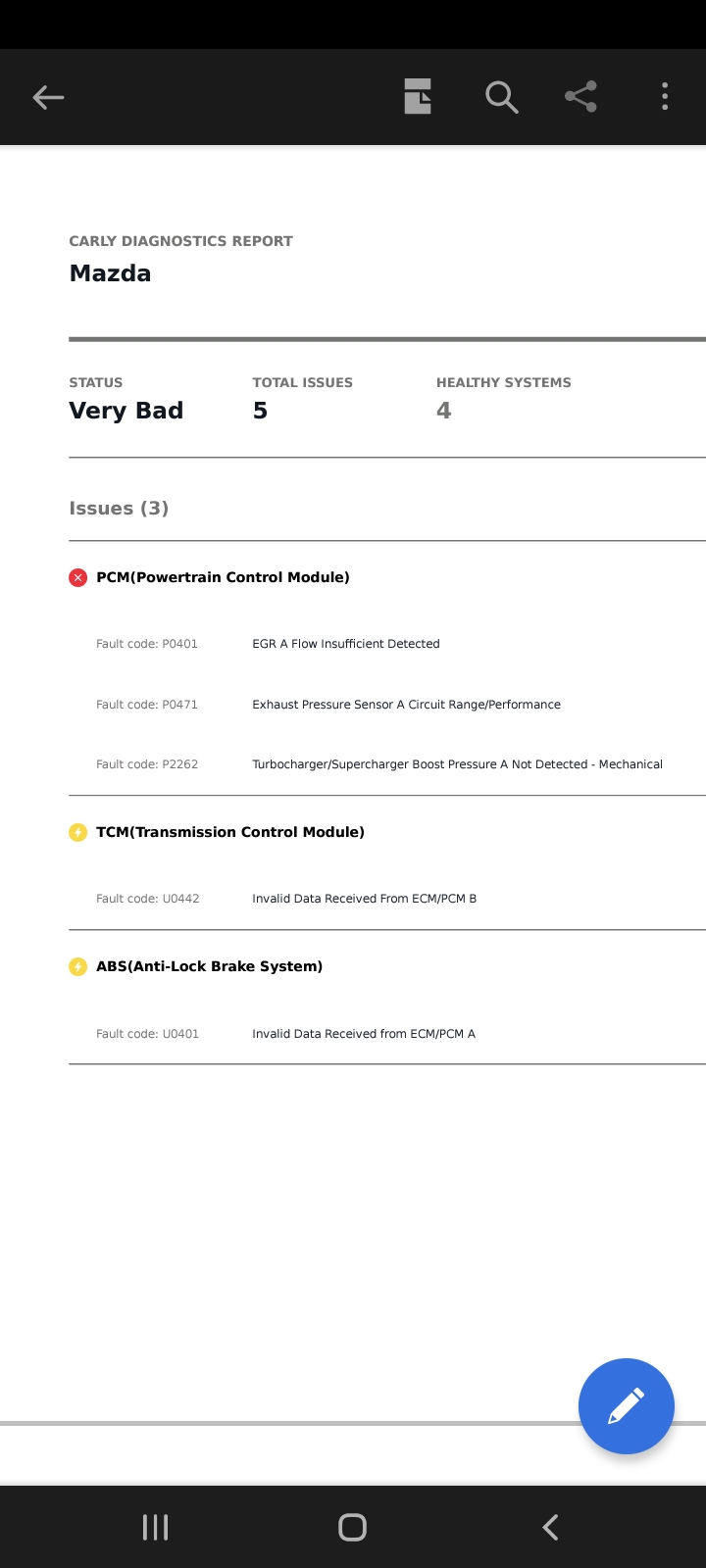Tap the blue pencil edit button
Image resolution: width=706 pixels, height=1568 pixels.
coord(626,1406)
